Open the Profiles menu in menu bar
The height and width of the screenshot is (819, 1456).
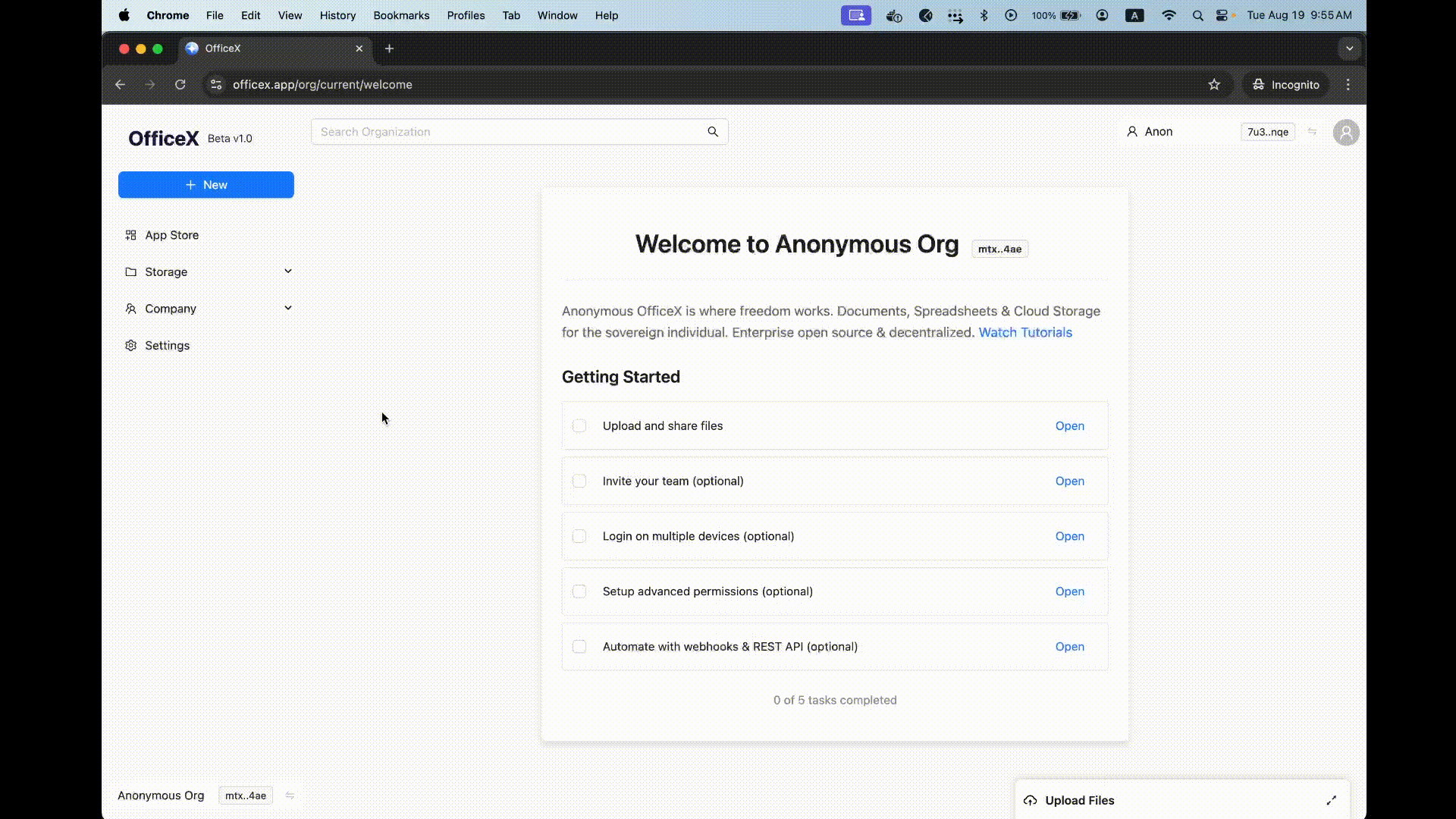(x=465, y=15)
